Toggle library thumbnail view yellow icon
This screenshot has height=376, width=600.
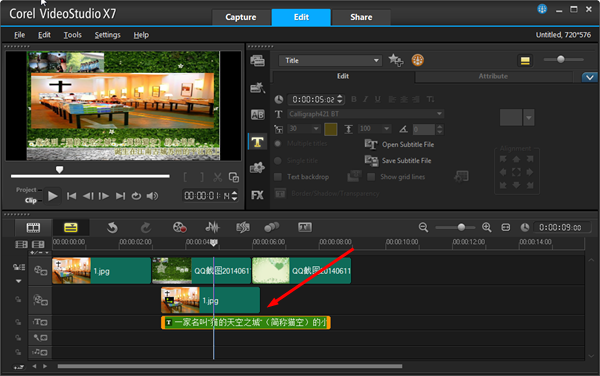tap(525, 60)
